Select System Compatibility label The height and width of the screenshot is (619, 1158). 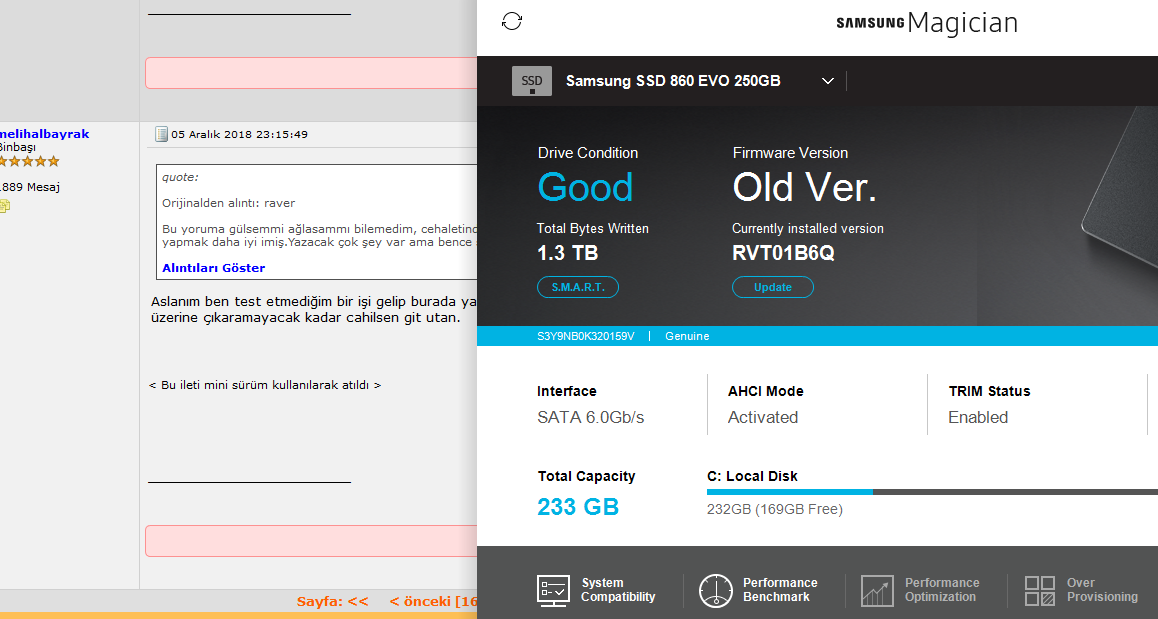tap(617, 589)
